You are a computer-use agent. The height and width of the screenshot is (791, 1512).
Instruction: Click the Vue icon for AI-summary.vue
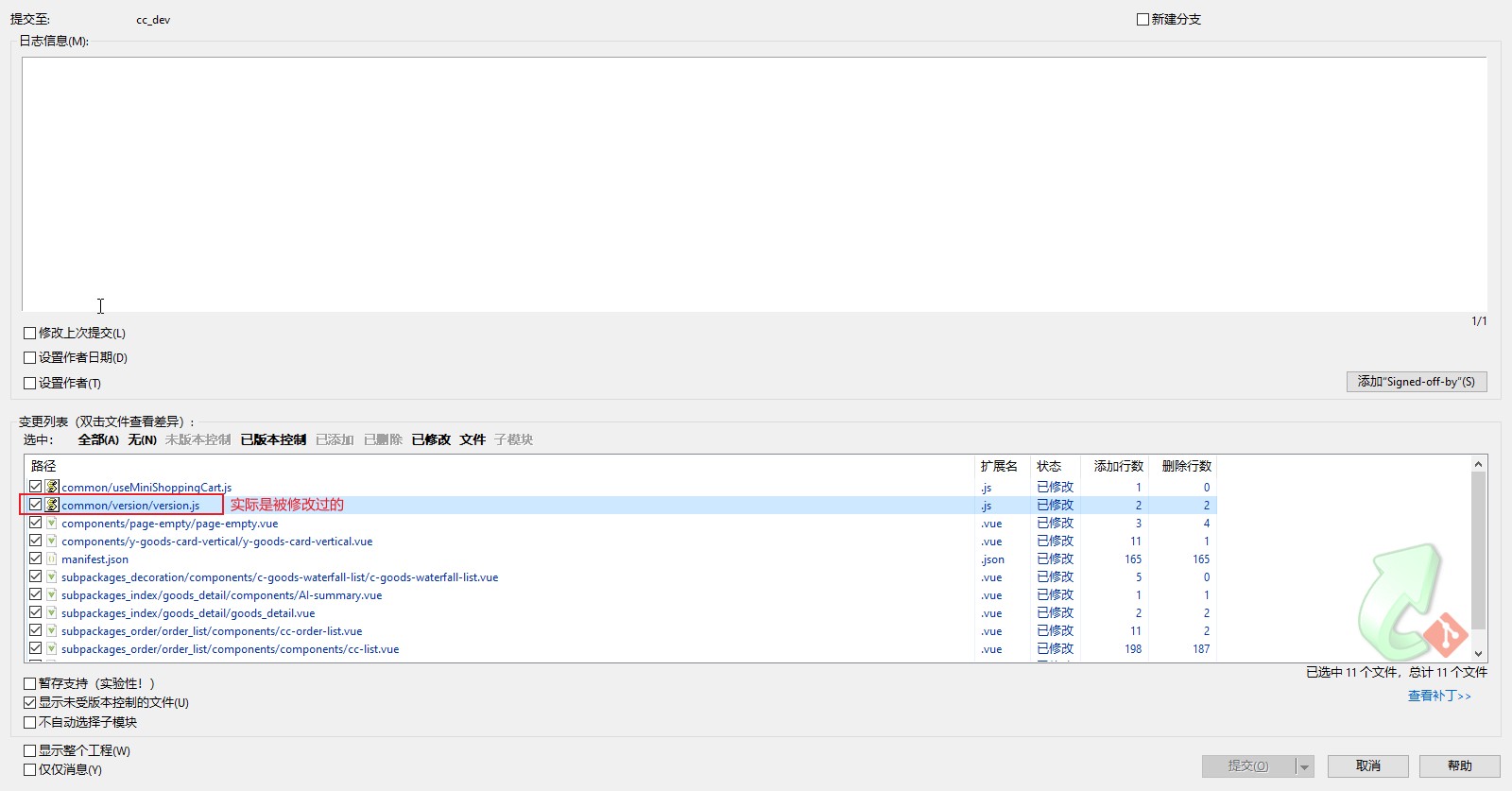click(x=52, y=595)
